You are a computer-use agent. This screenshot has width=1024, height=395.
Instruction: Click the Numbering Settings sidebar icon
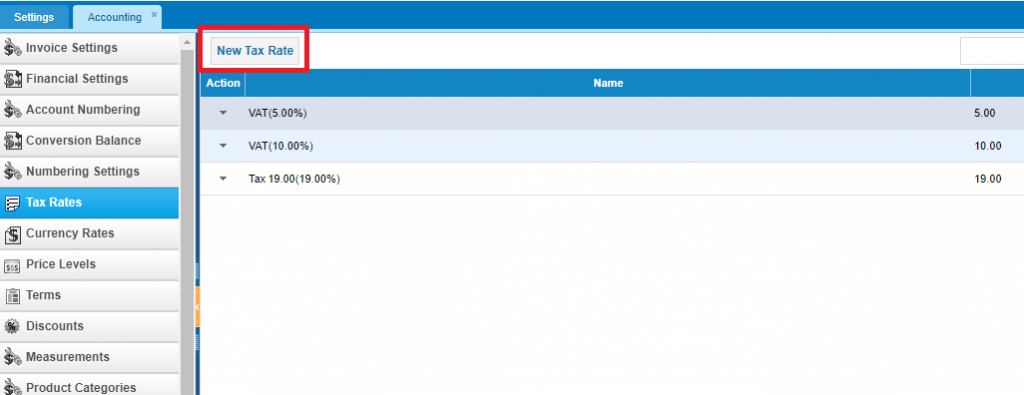tap(12, 172)
